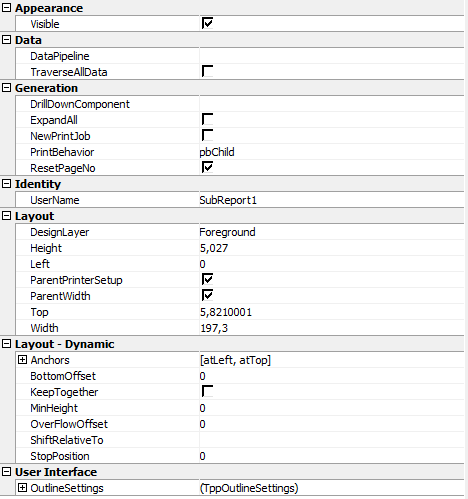Image resolution: width=468 pixels, height=499 pixels.
Task: Disable the ResetPageNo checkbox
Action: [x=207, y=167]
